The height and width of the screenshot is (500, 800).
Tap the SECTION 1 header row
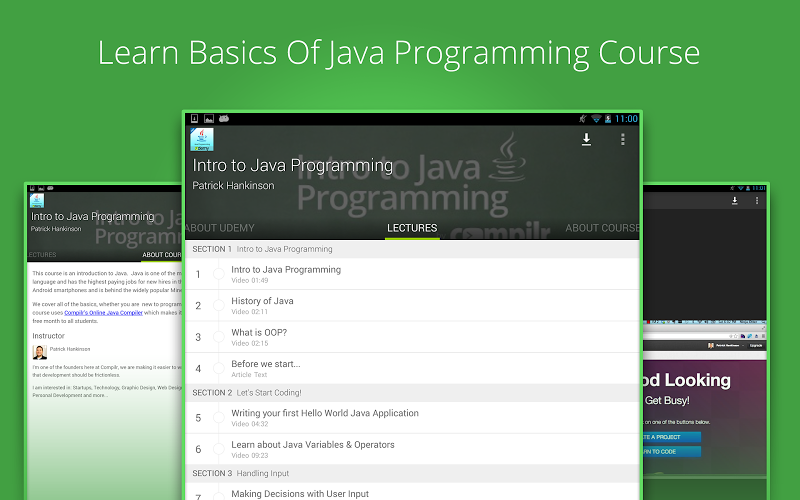[x=412, y=249]
